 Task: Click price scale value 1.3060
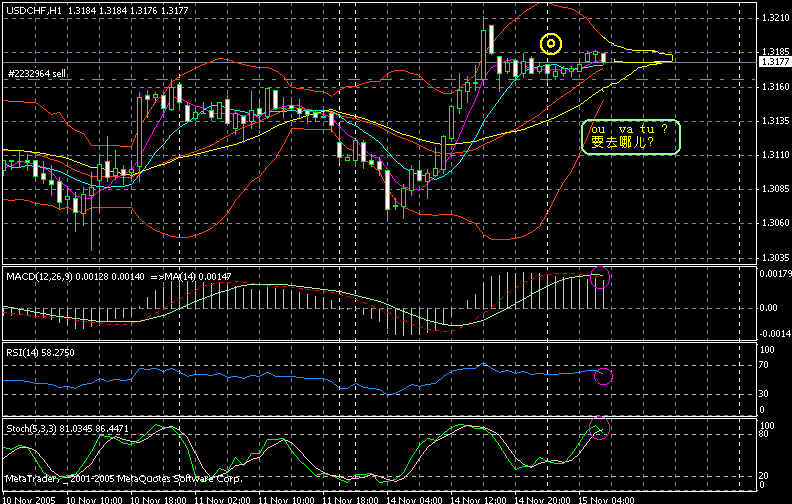[775, 223]
